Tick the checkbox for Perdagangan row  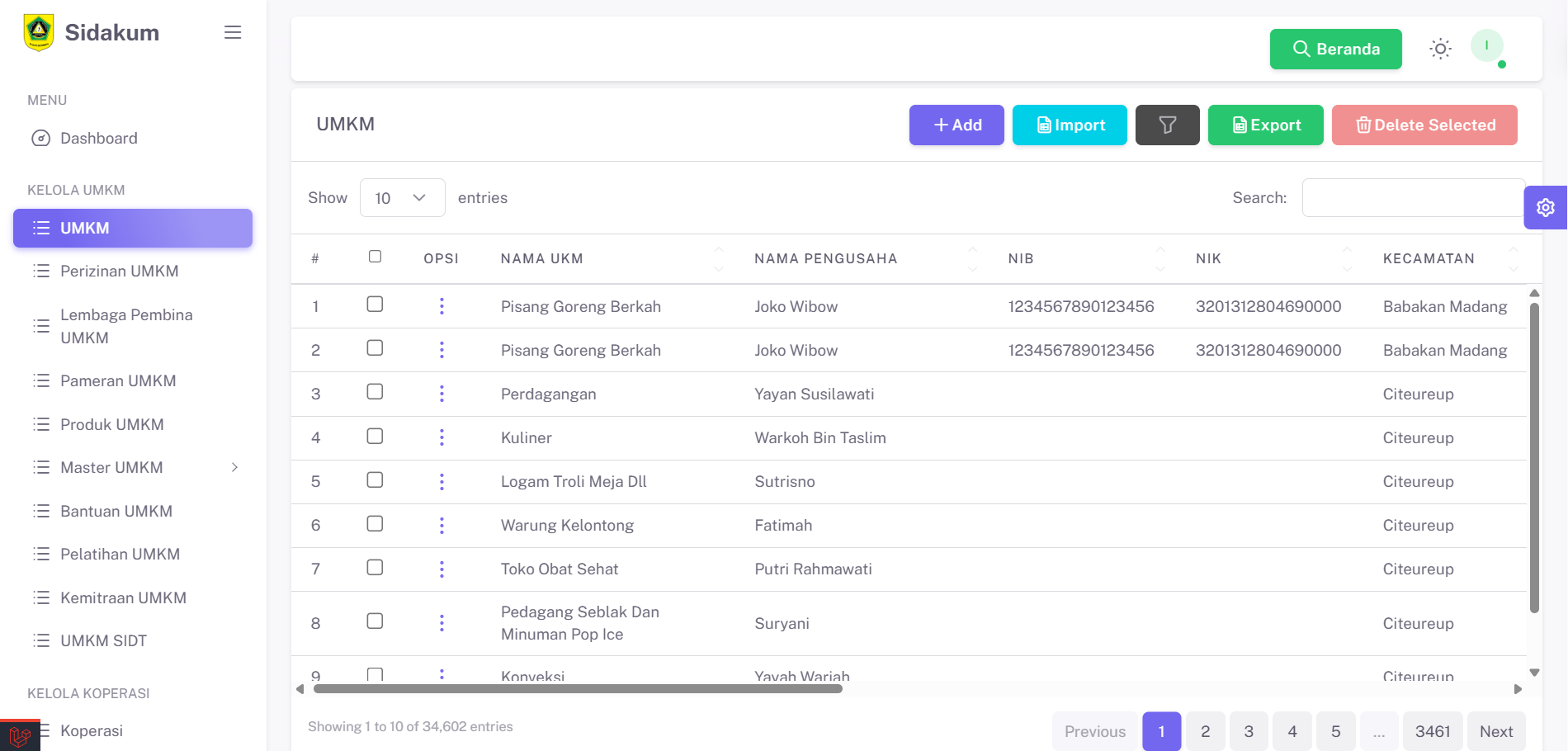coord(375,392)
